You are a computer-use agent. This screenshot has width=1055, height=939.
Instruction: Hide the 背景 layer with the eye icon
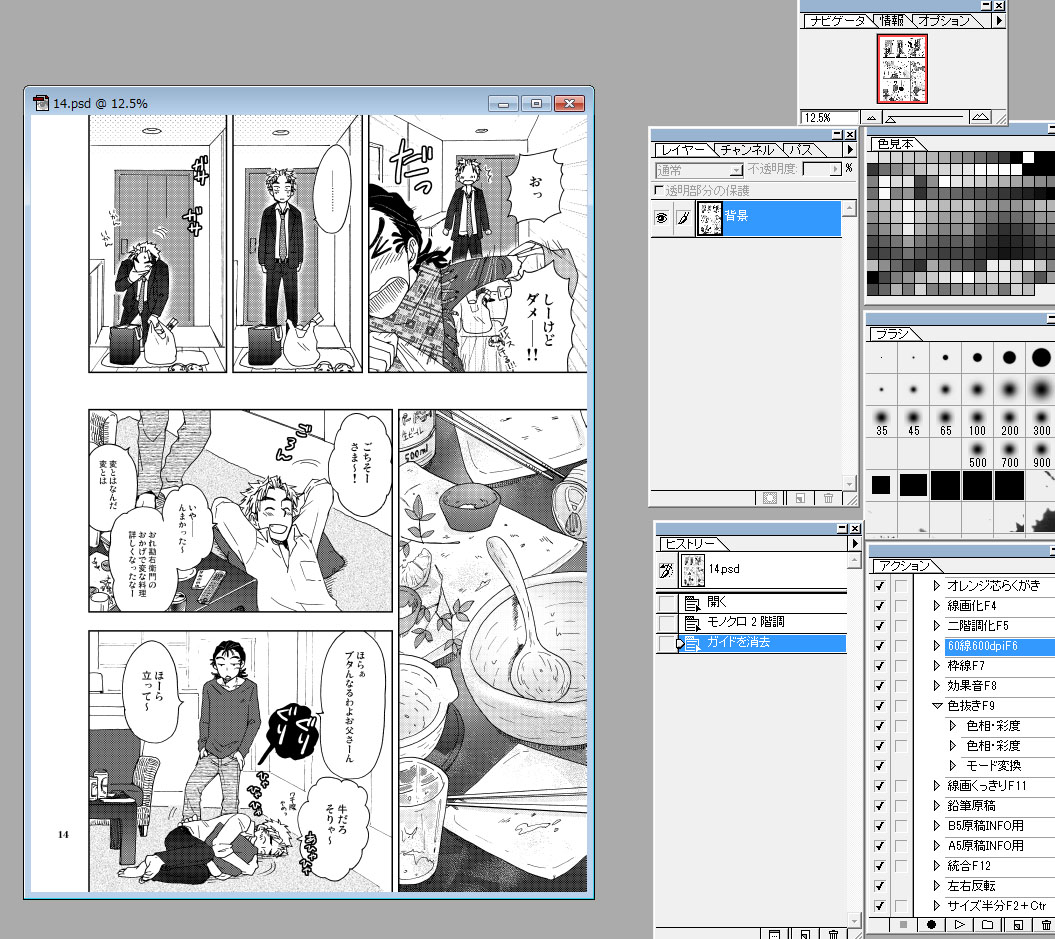(661, 218)
